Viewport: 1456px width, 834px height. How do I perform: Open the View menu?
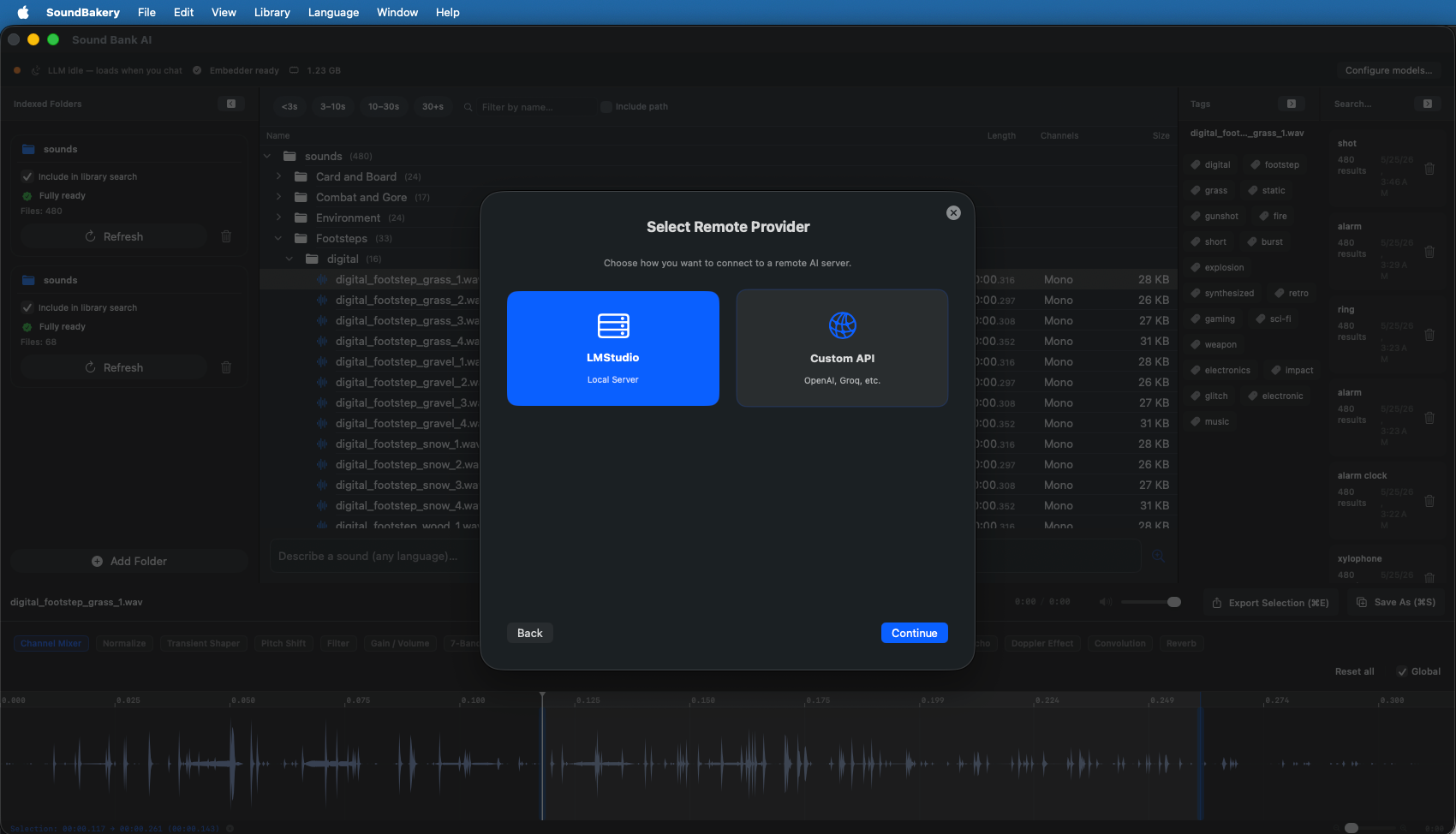[x=224, y=12]
